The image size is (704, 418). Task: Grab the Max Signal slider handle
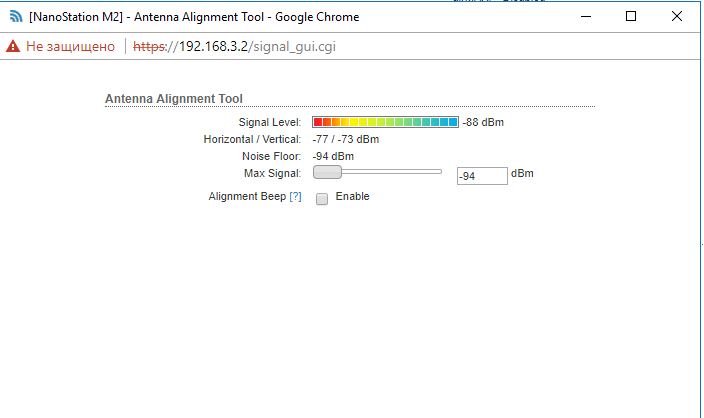327,172
